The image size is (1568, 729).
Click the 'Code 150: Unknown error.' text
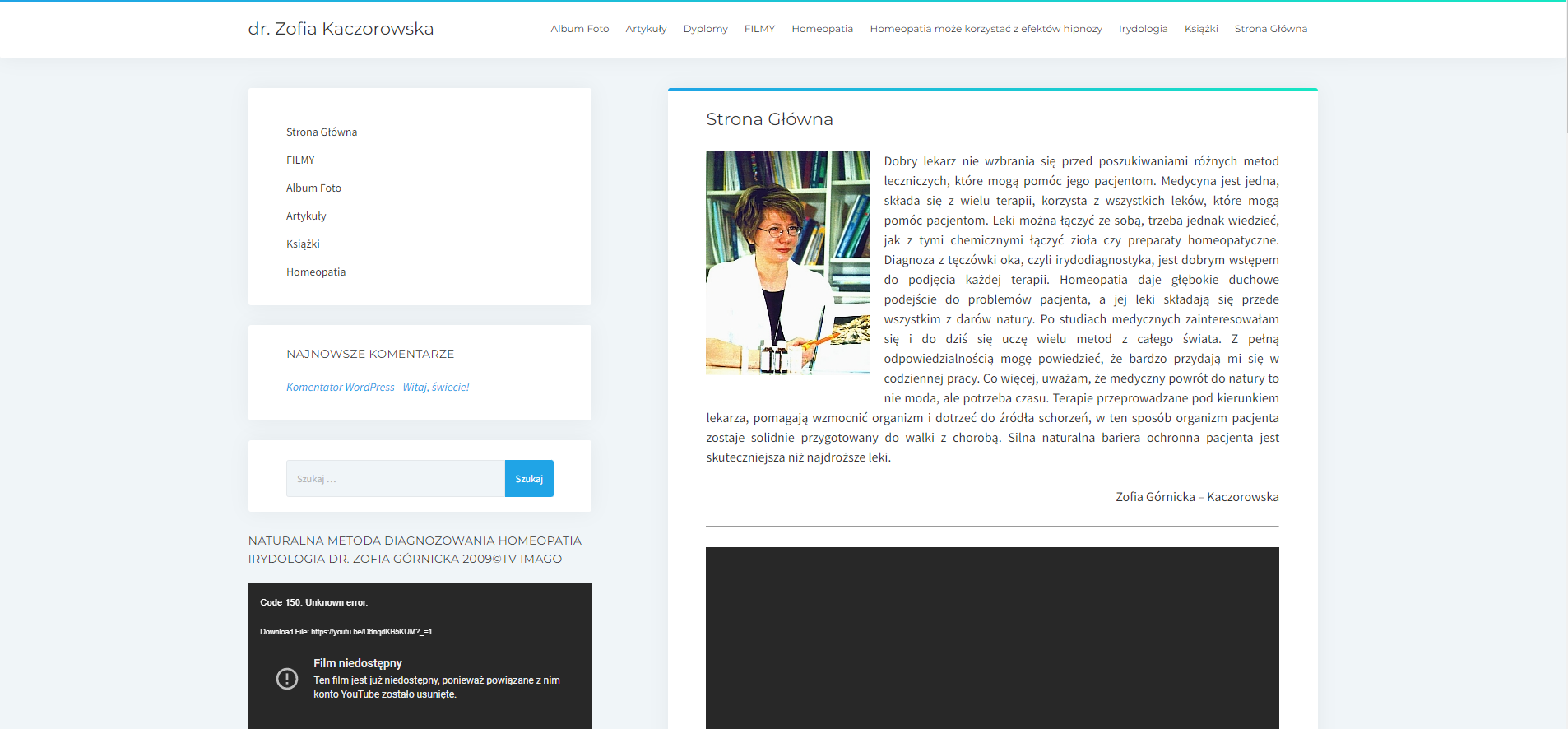314,603
